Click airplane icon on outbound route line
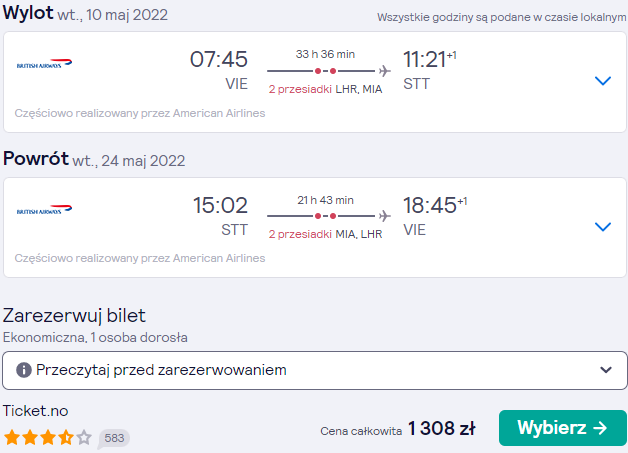This screenshot has width=628, height=453. point(384,71)
